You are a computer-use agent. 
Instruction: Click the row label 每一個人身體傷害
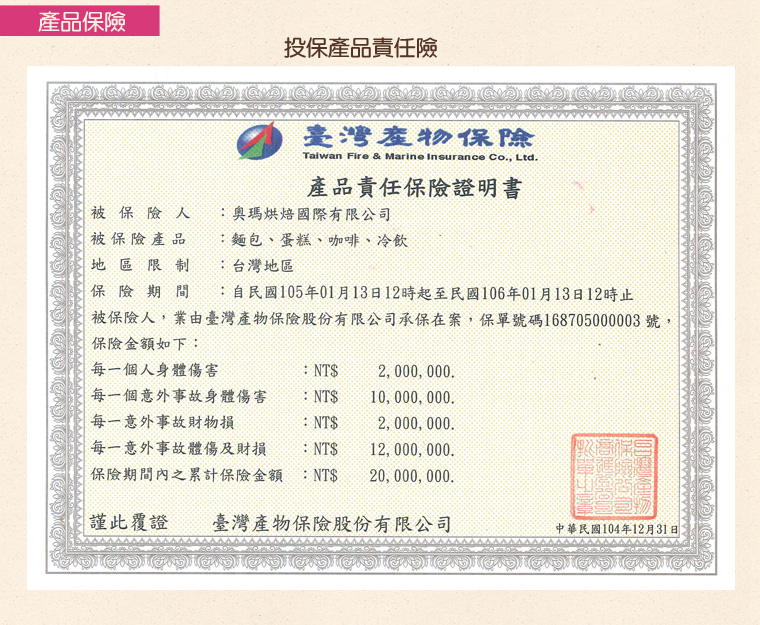155,370
